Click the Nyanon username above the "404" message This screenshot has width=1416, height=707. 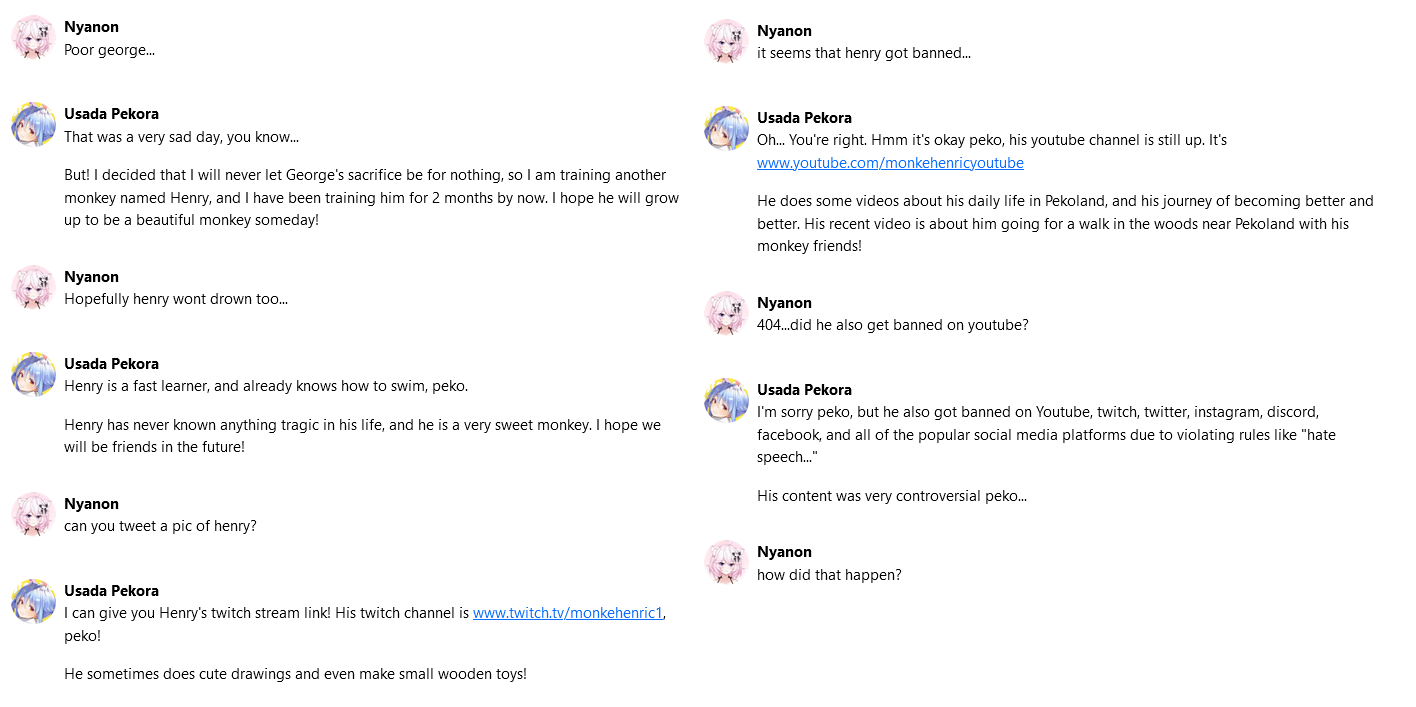(x=784, y=303)
